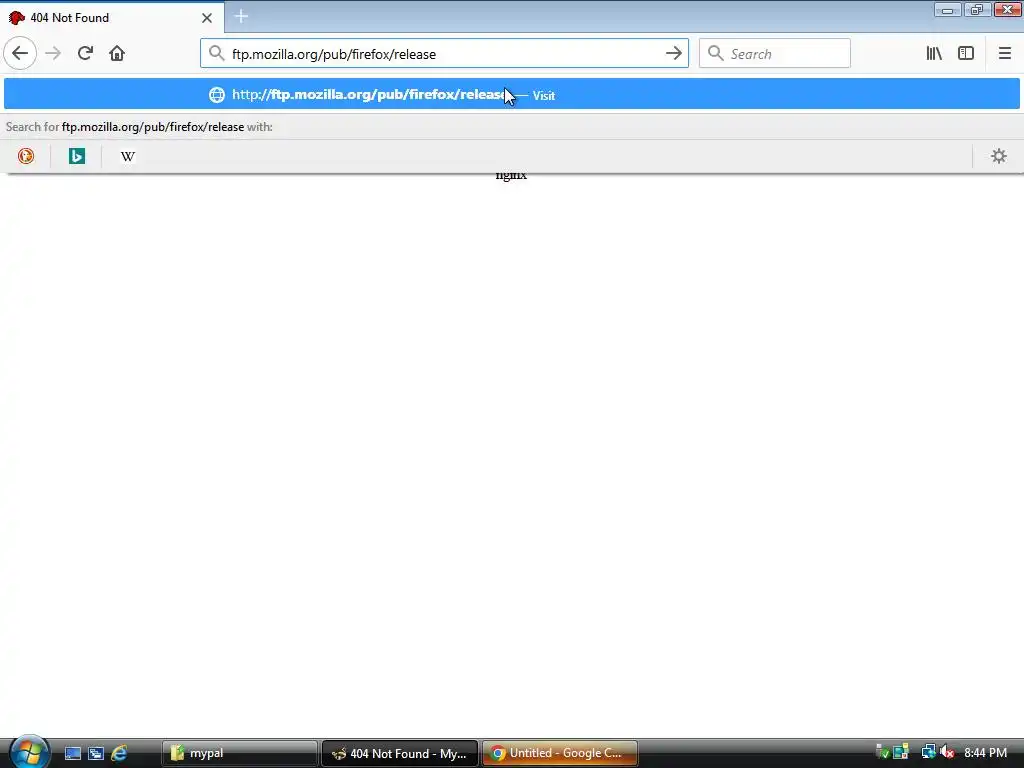Viewport: 1024px width, 768px height.
Task: Focus the ftp.mozilla.org address field
Action: point(444,54)
